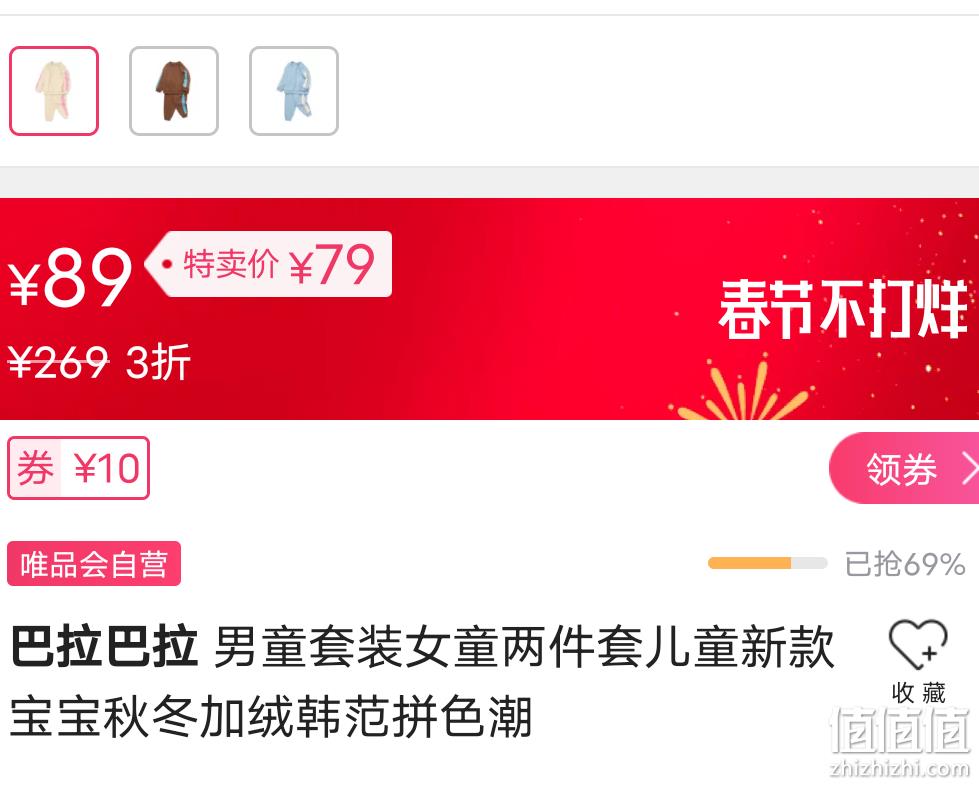Select the cream-colored outfit thumbnail
Screen dimensions: 979x786
pos(54,91)
